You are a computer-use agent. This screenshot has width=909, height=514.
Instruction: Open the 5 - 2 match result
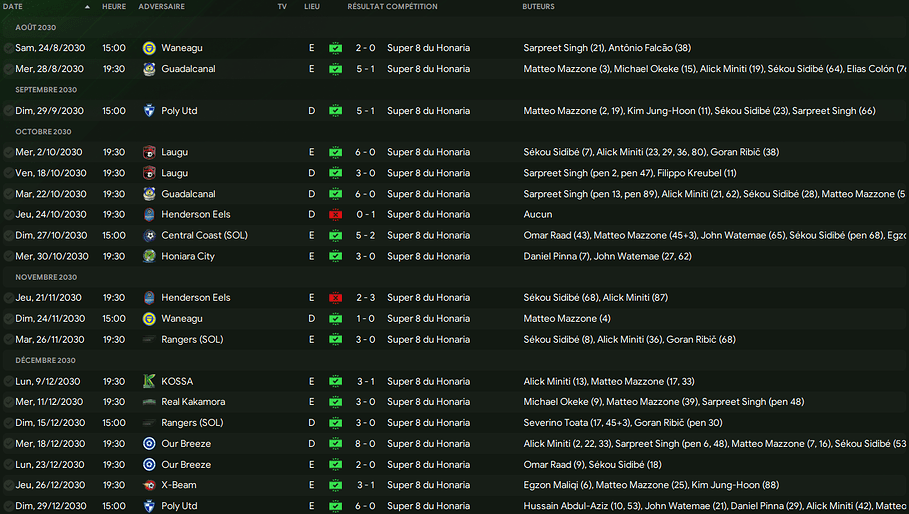point(365,235)
